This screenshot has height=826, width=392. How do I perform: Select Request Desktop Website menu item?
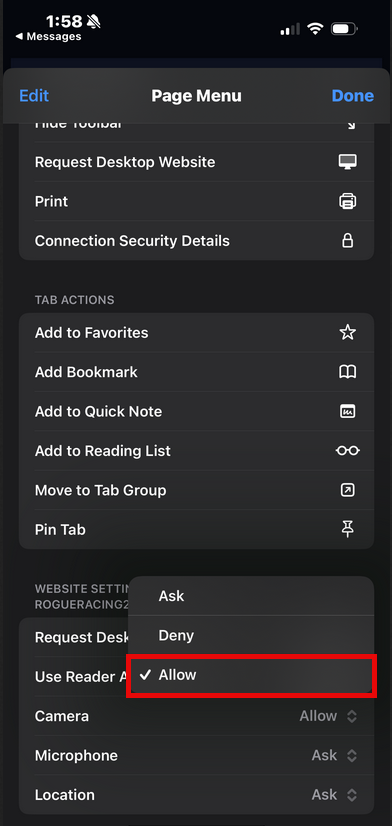coord(196,162)
